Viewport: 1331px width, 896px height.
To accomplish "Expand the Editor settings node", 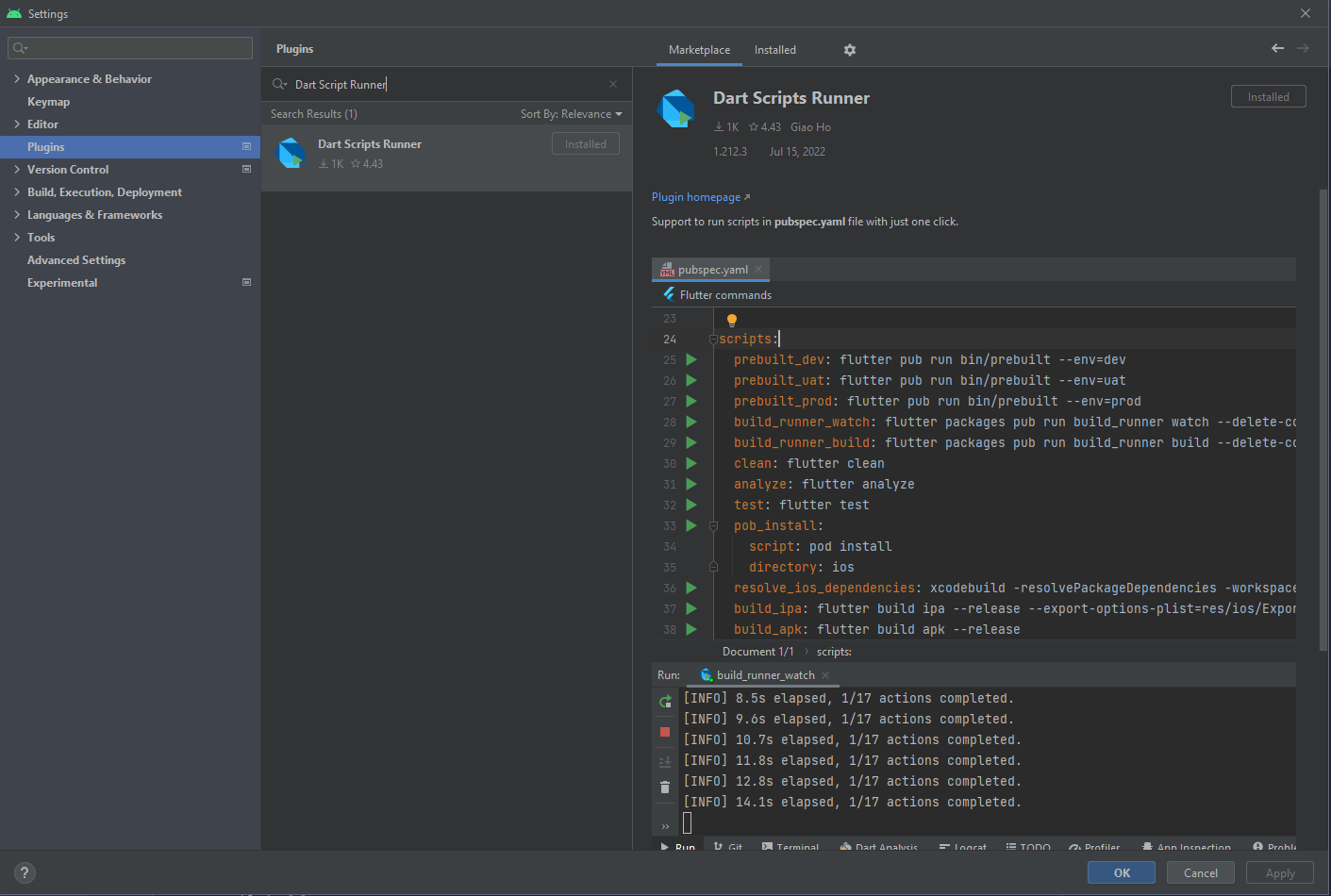I will coord(17,124).
